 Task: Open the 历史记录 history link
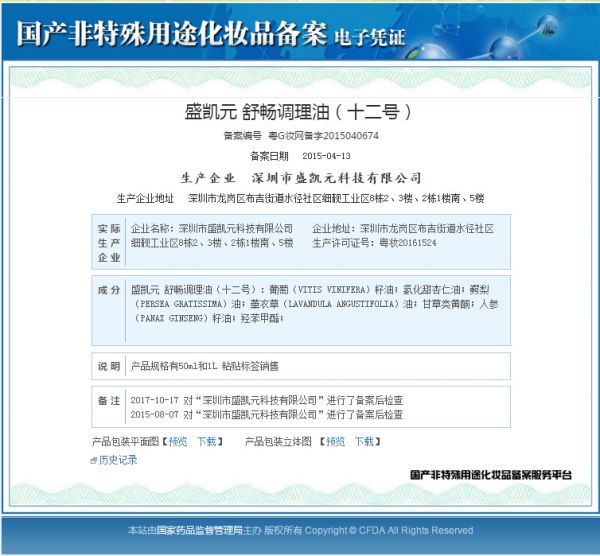[118, 460]
